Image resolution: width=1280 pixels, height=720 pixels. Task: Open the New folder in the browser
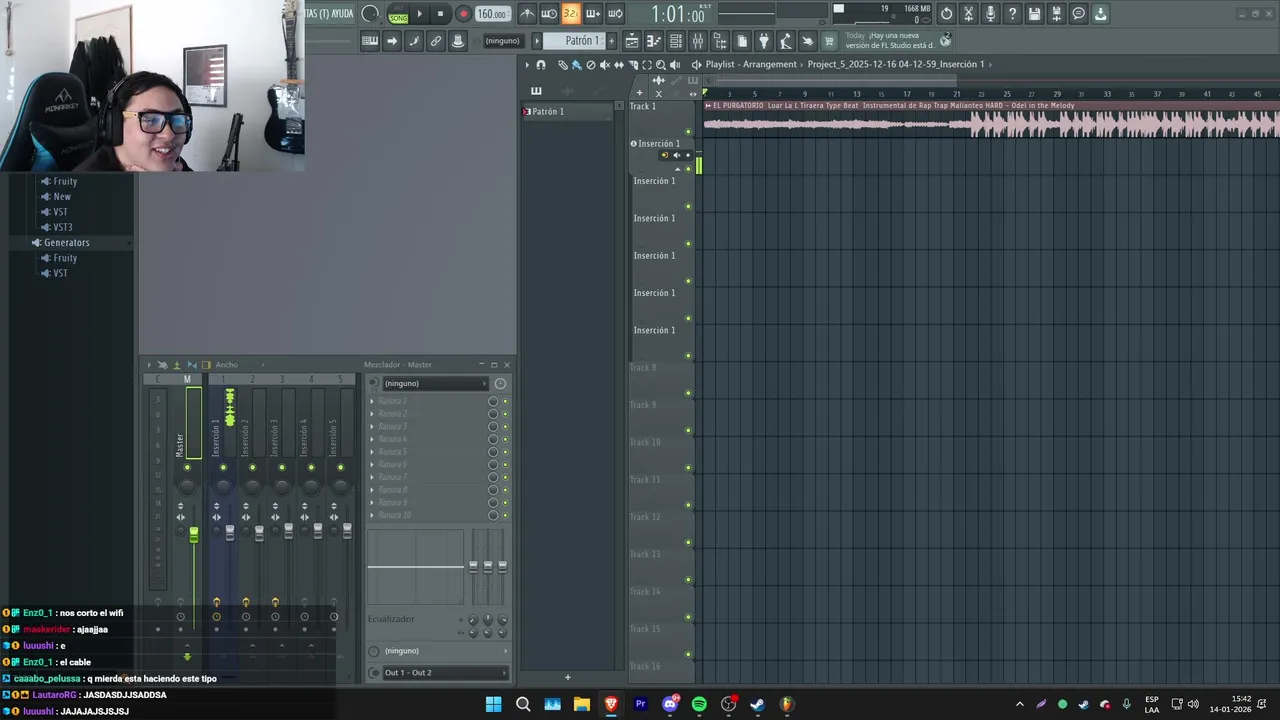[61, 197]
